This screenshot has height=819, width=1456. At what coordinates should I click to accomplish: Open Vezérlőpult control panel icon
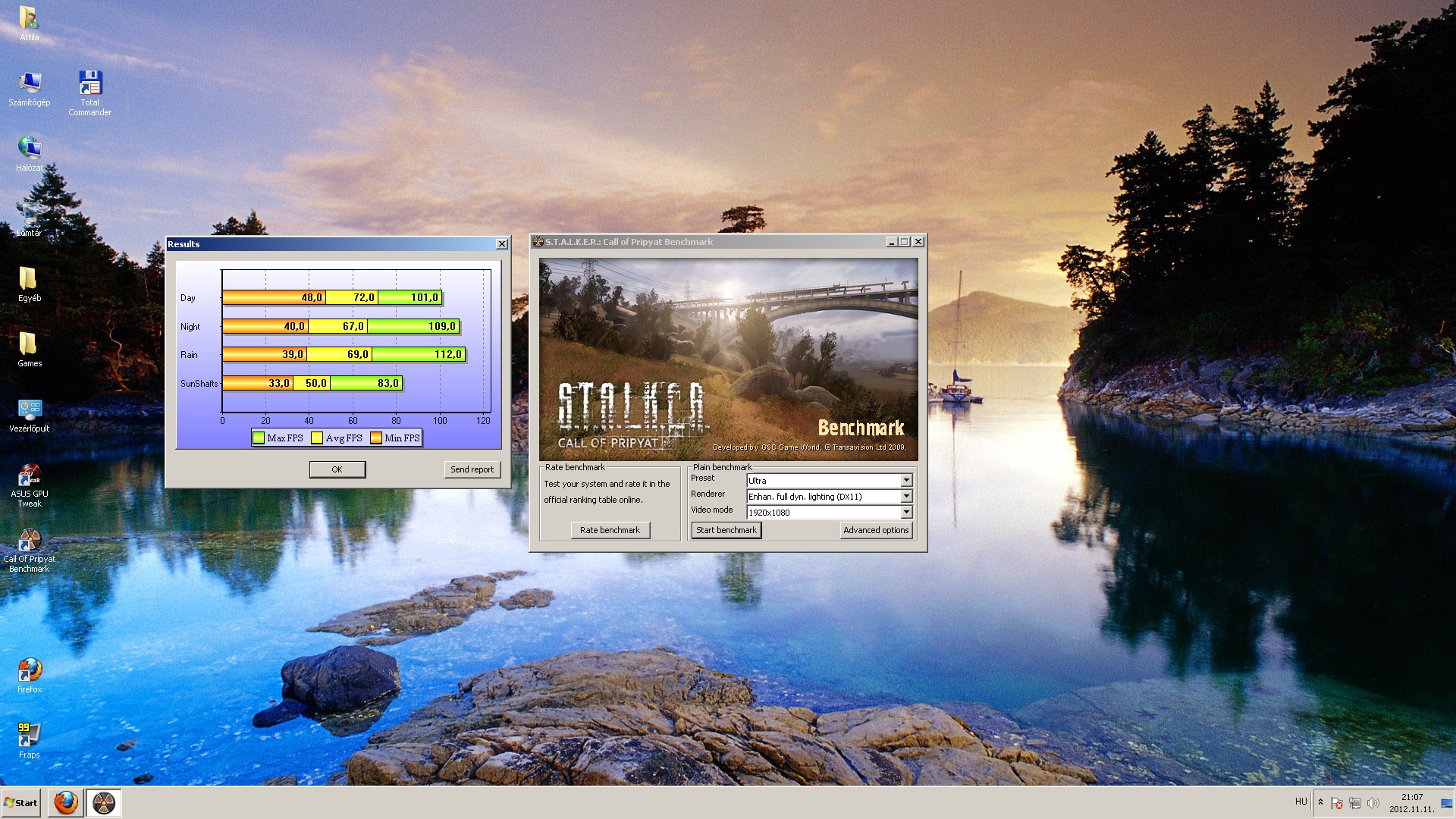click(29, 415)
